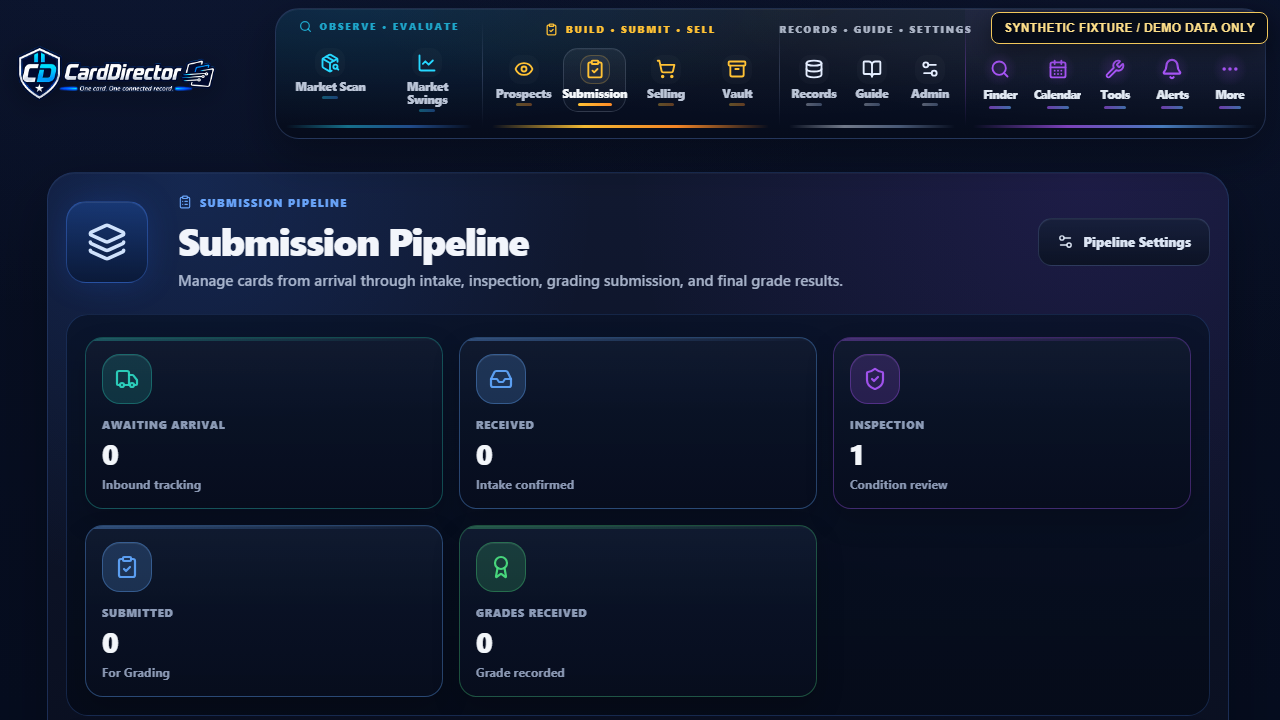
Task: Click the Records • Guide • Settings heading
Action: 875,30
